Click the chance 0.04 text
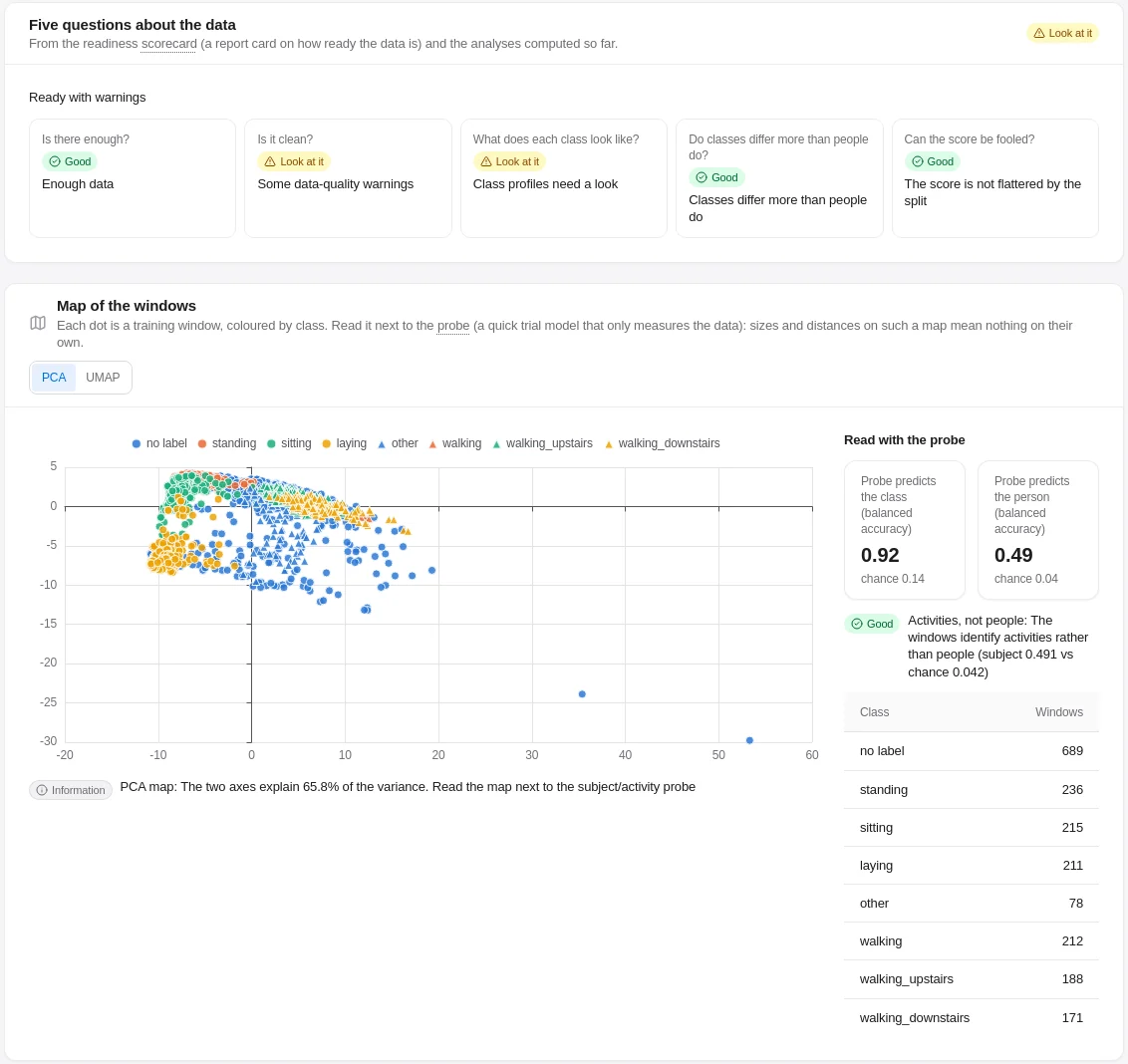Image resolution: width=1128 pixels, height=1064 pixels. 1025,579
